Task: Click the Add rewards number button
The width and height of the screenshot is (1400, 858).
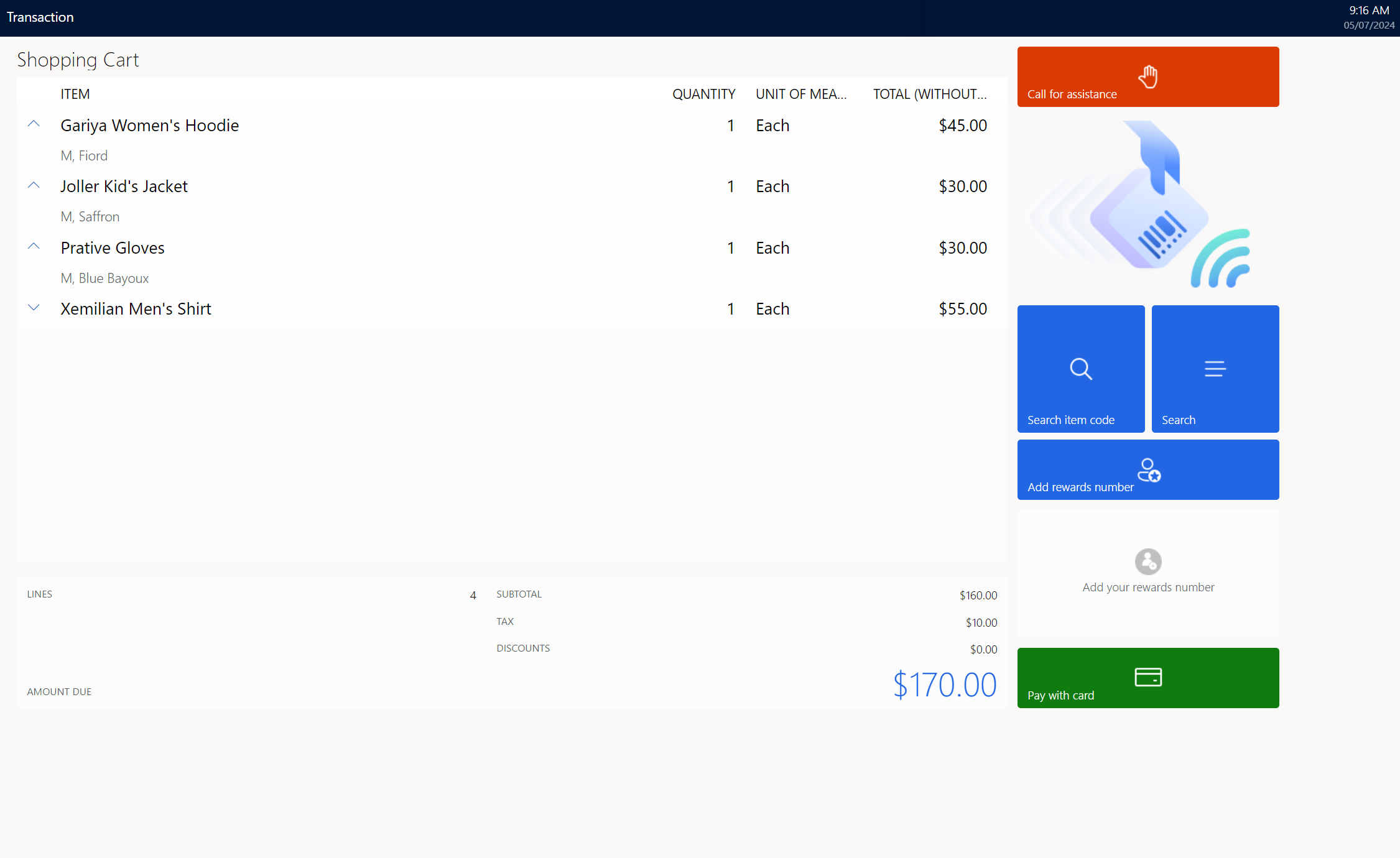Action: point(1148,470)
